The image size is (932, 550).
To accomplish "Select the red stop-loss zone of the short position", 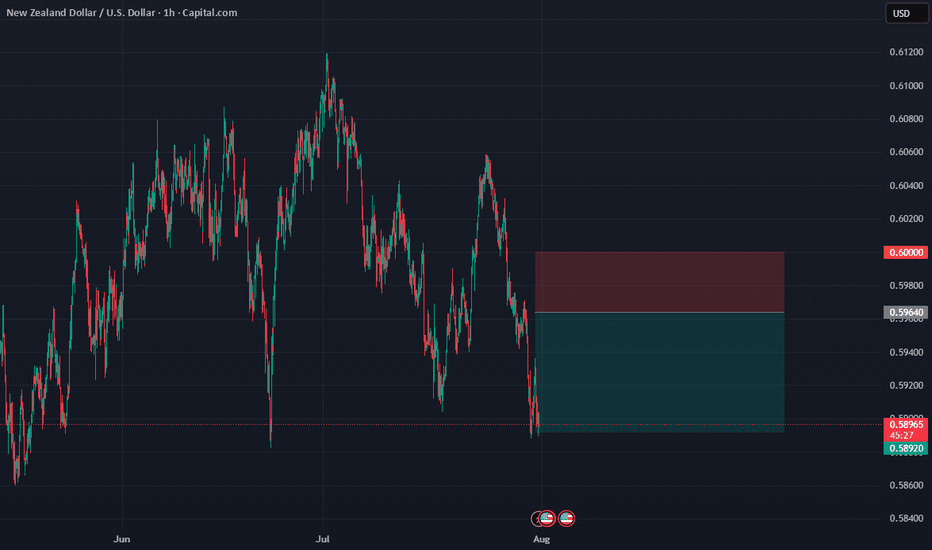I will coord(660,282).
